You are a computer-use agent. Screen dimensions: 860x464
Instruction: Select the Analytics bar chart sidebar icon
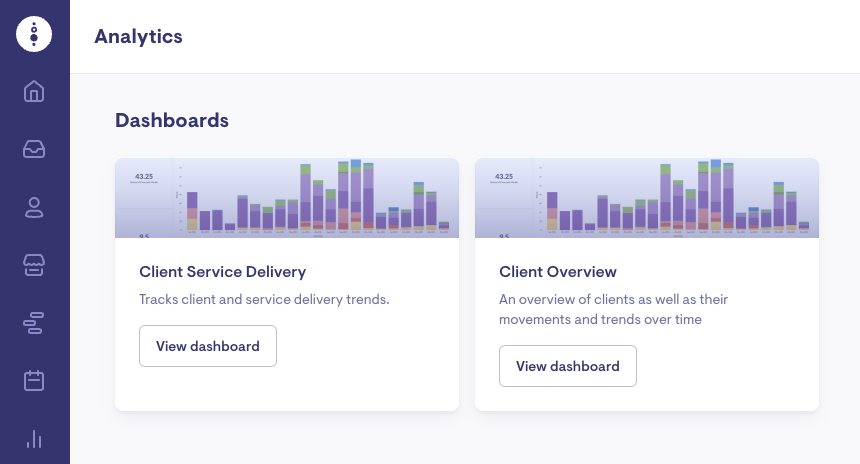pyautogui.click(x=34, y=438)
